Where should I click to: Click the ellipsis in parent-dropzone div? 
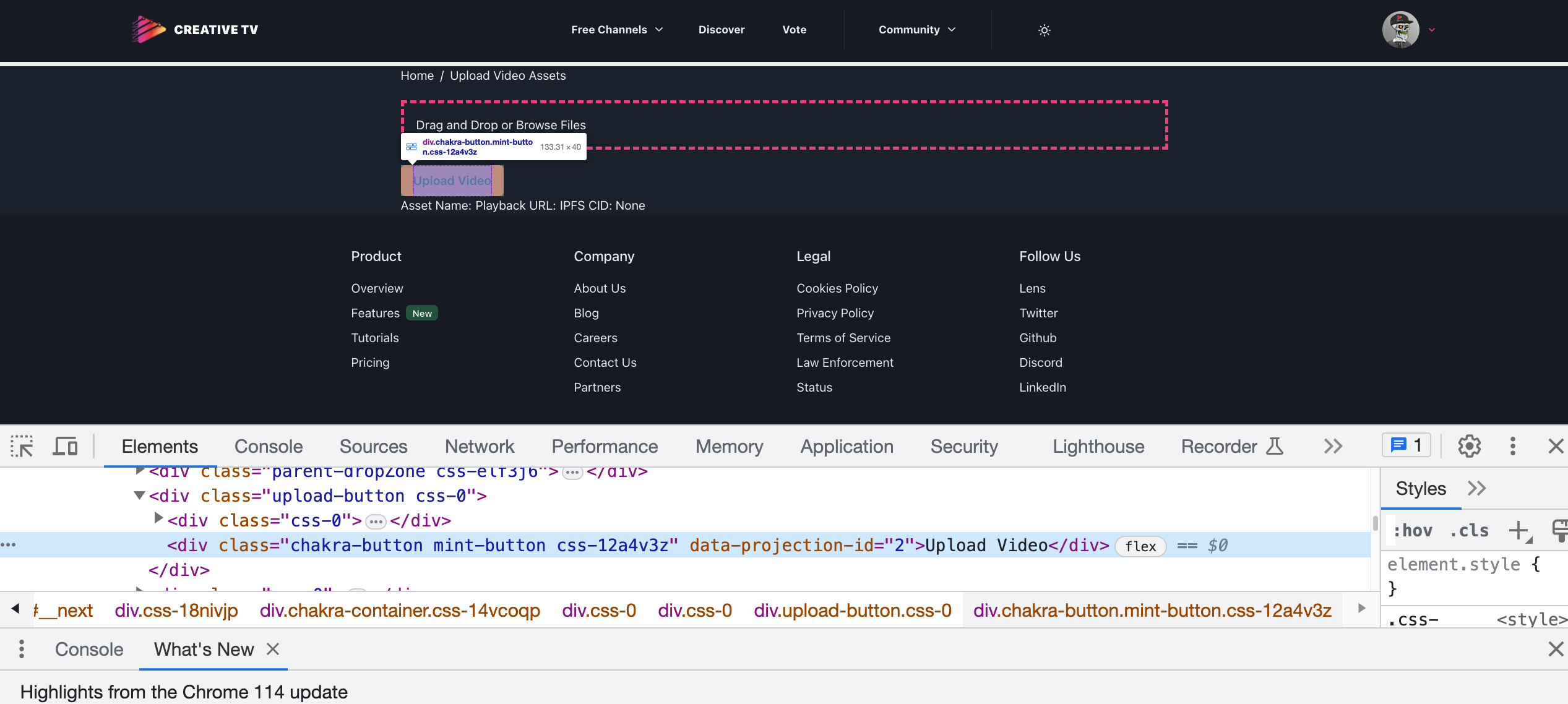(572, 473)
